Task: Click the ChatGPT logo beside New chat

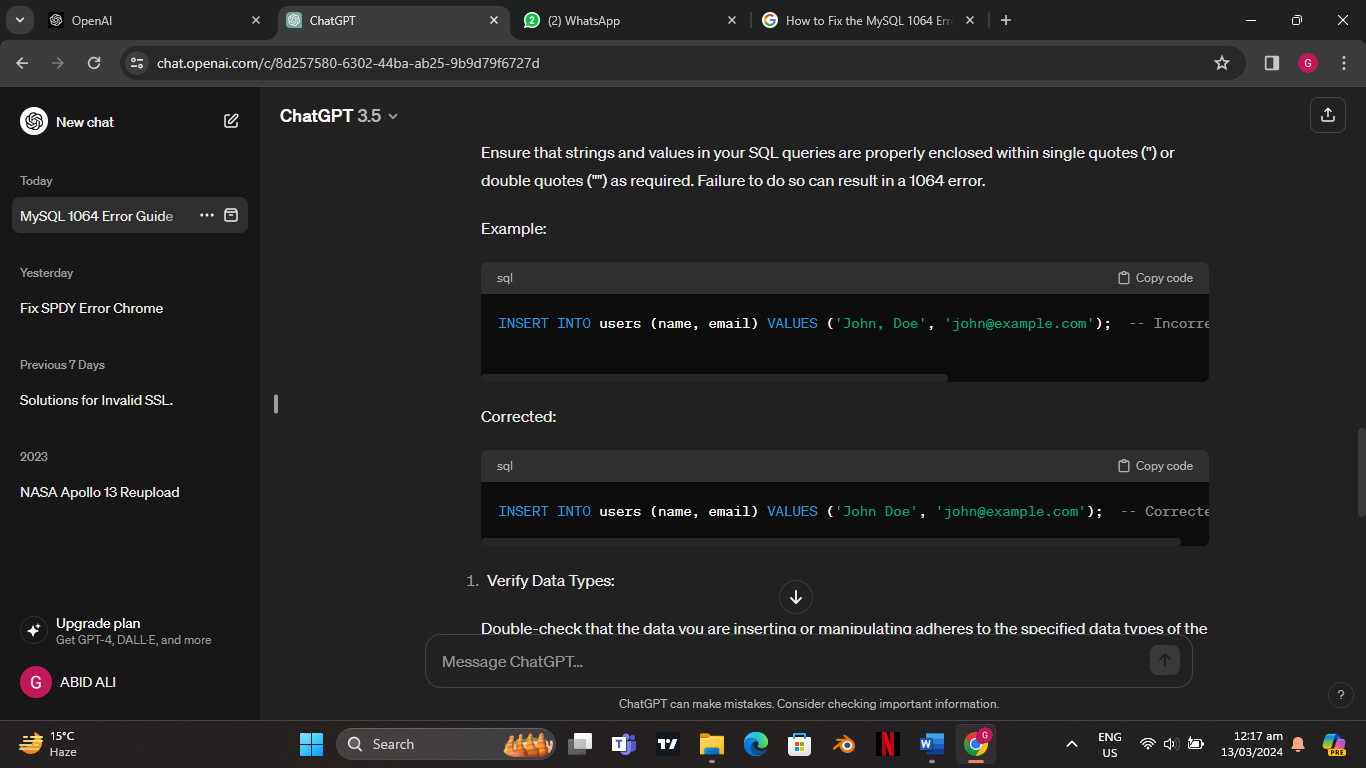Action: [x=34, y=121]
